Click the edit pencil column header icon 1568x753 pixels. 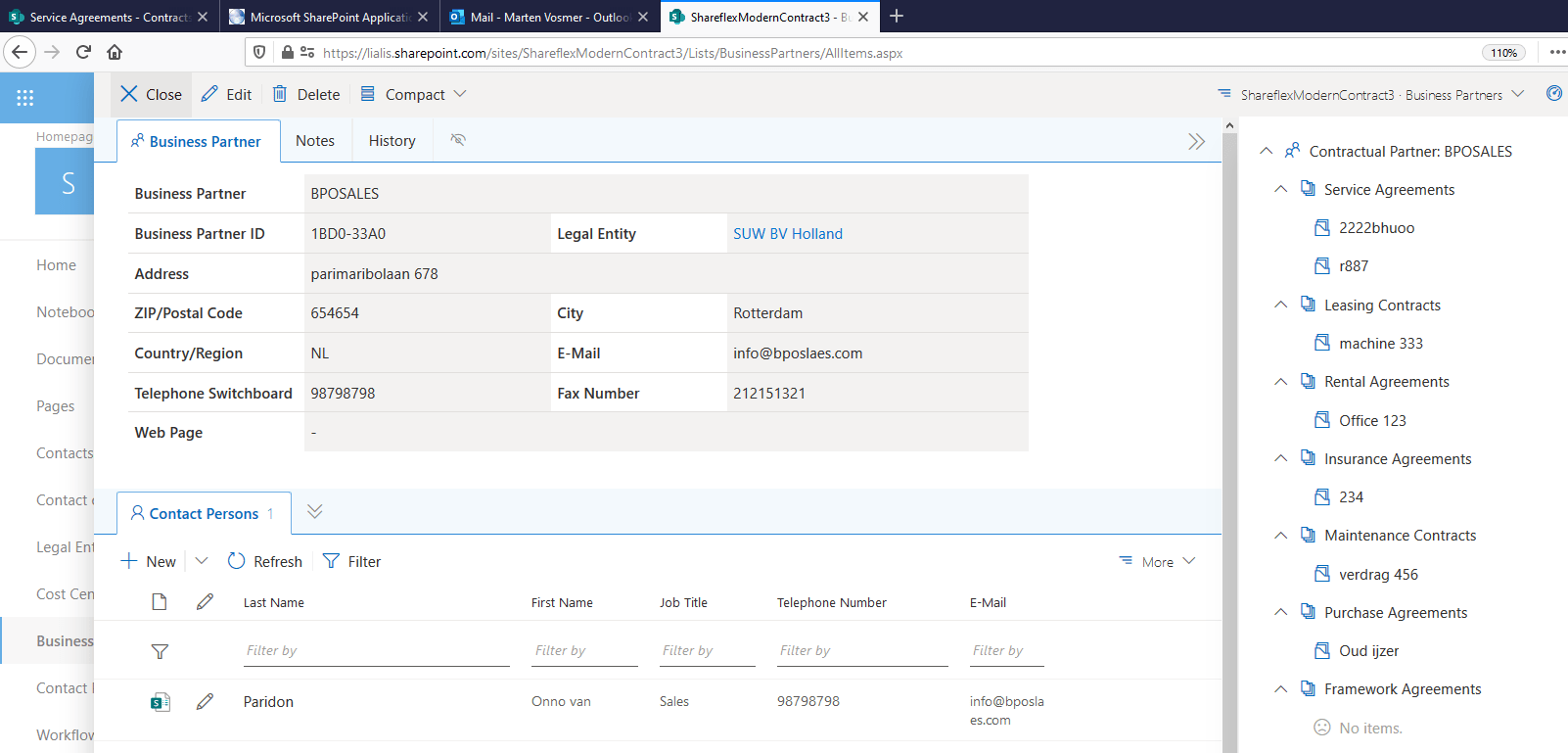pos(205,602)
